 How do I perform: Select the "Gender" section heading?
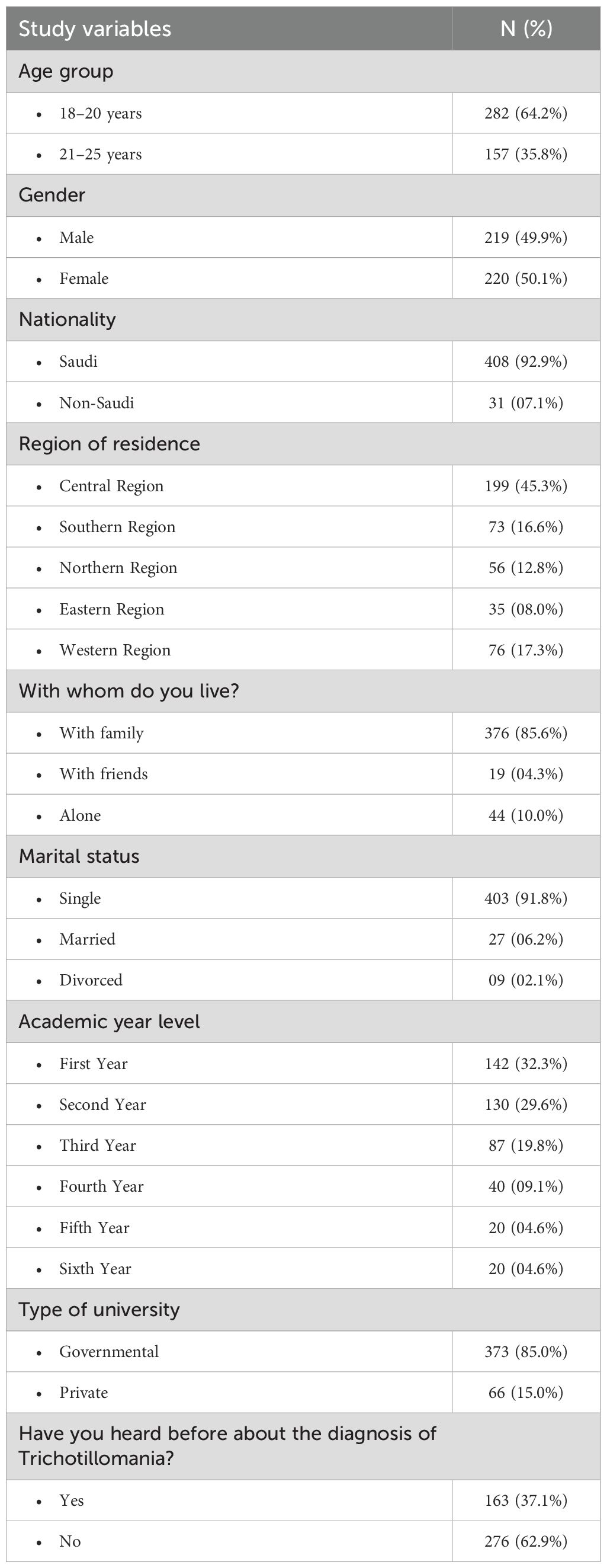[52, 196]
